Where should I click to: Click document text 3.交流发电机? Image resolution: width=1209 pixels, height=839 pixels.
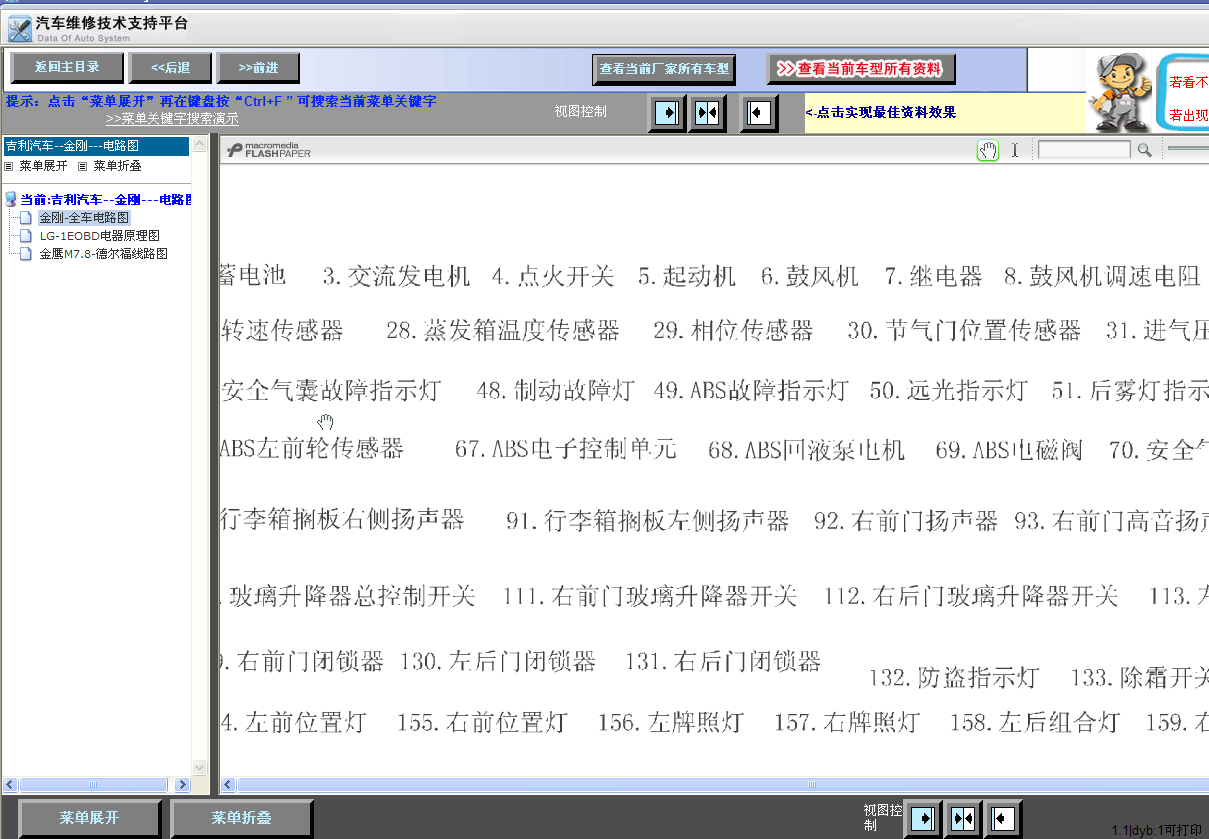pyautogui.click(x=396, y=276)
